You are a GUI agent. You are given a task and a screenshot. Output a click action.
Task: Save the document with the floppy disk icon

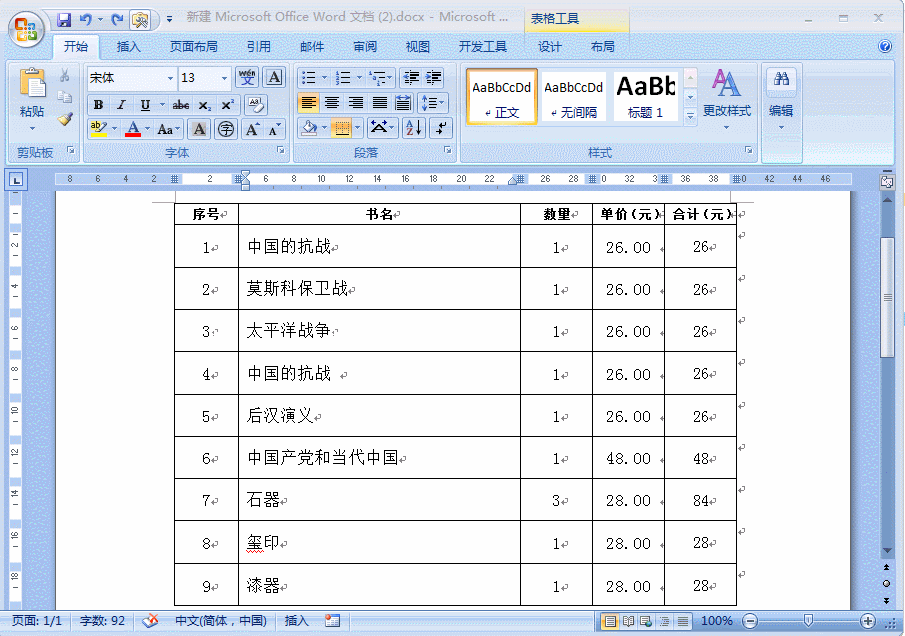point(63,20)
